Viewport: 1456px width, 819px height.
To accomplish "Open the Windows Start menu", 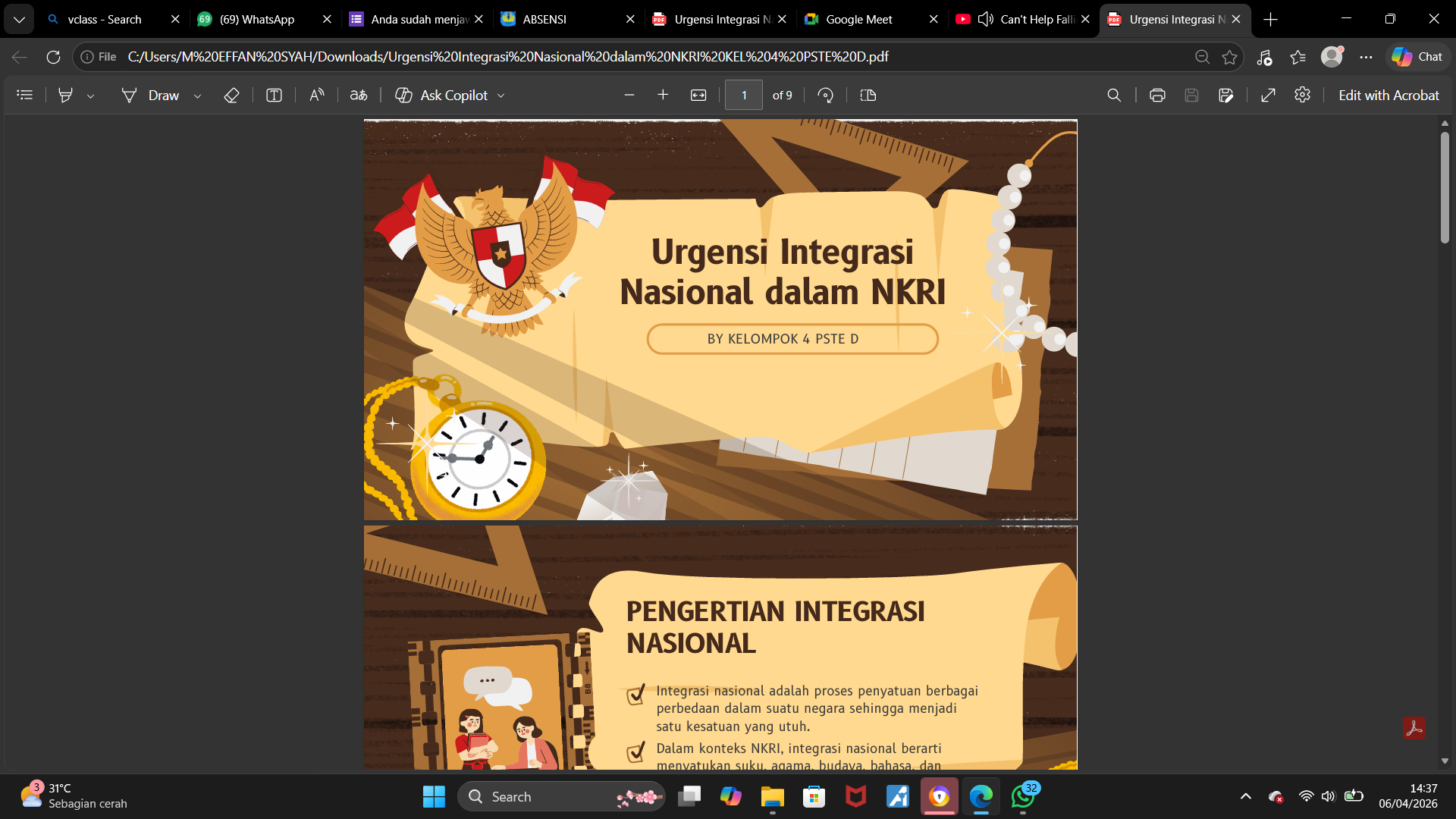I will pyautogui.click(x=434, y=796).
